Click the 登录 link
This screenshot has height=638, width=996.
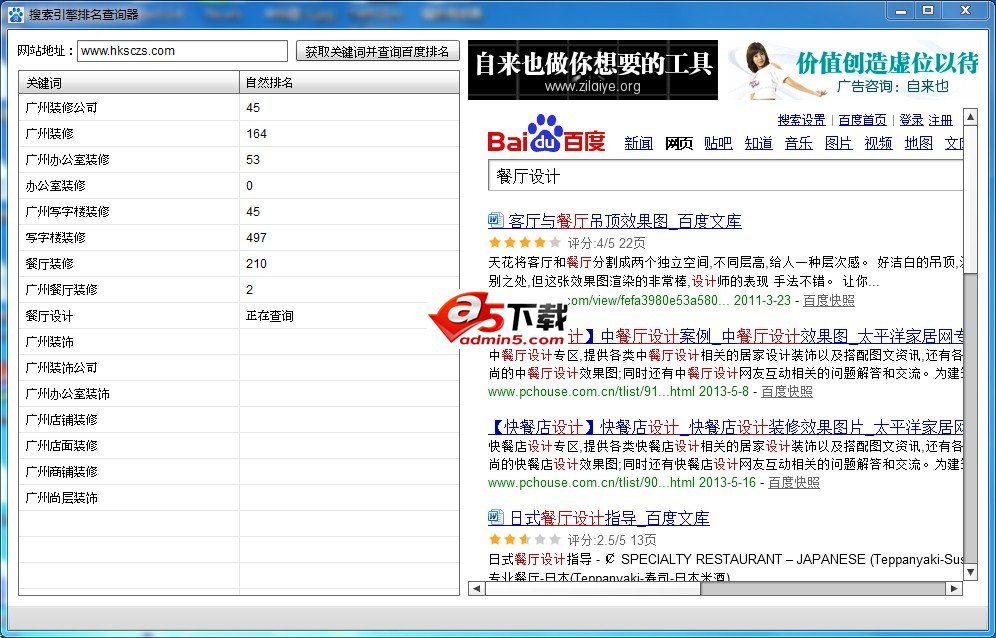[x=912, y=119]
